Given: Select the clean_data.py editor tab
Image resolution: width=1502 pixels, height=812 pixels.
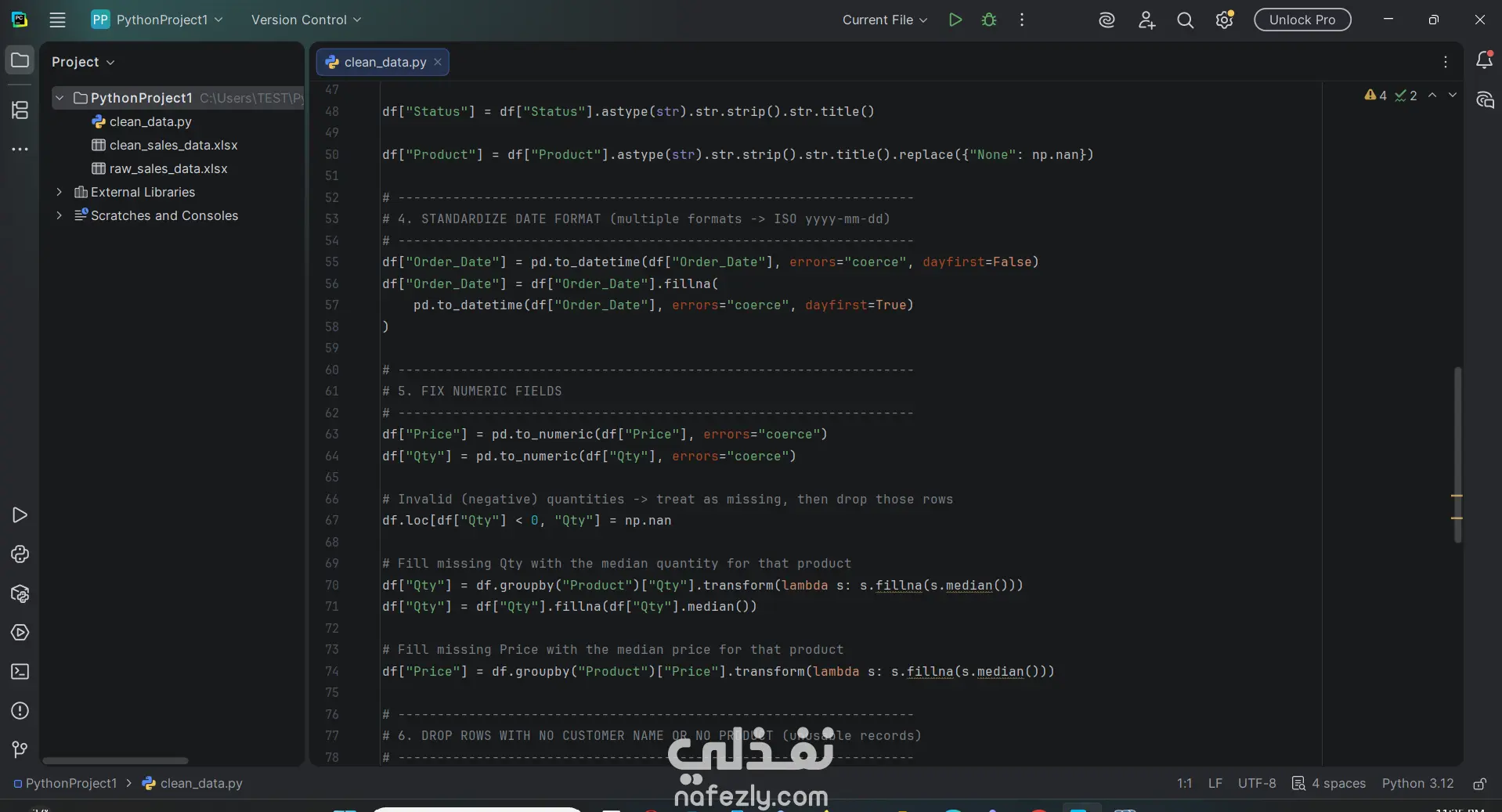Looking at the screenshot, I should (x=384, y=62).
